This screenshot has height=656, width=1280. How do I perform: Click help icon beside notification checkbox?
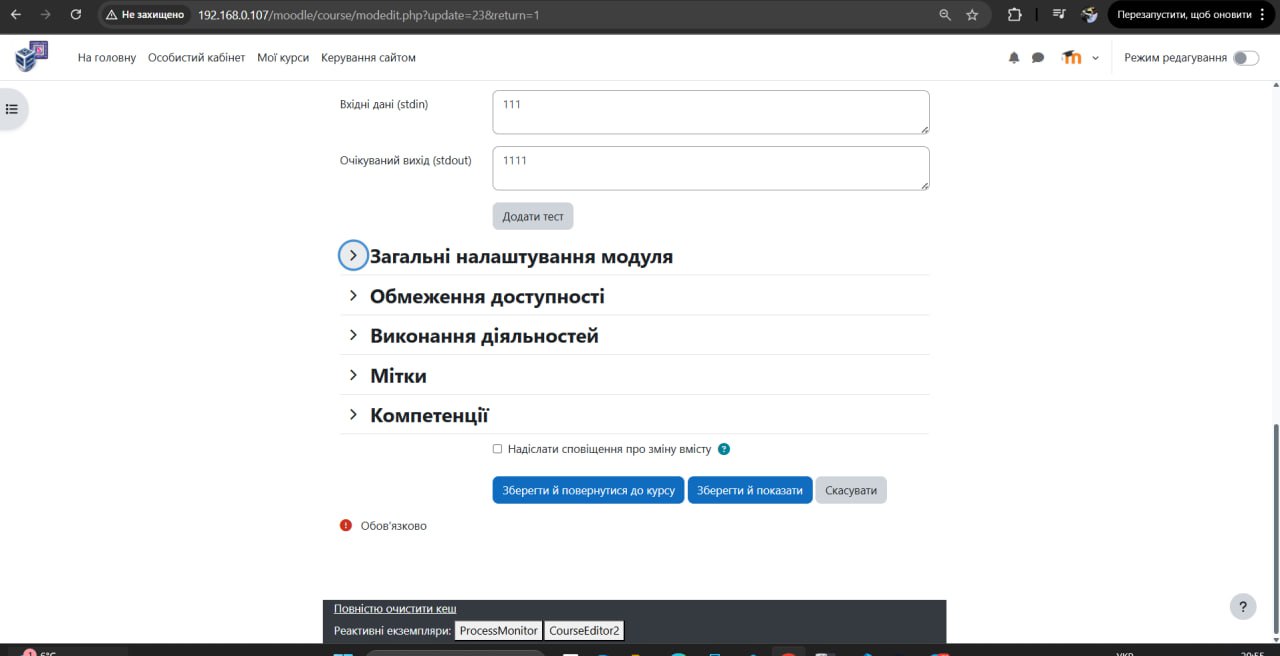tap(724, 449)
